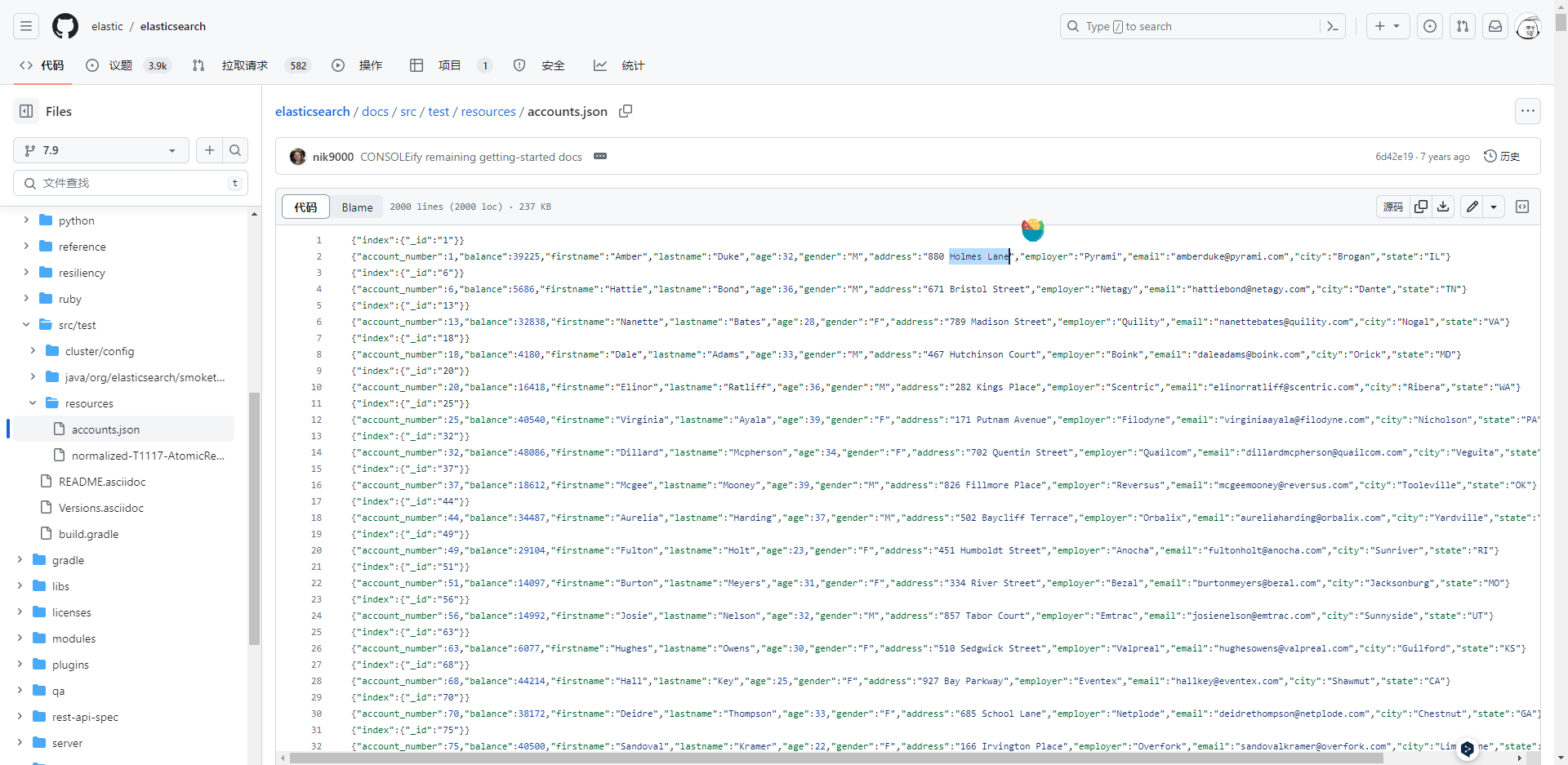This screenshot has height=765, width=1568.
Task: Open the ruby folder in tree
Action: pos(70,298)
